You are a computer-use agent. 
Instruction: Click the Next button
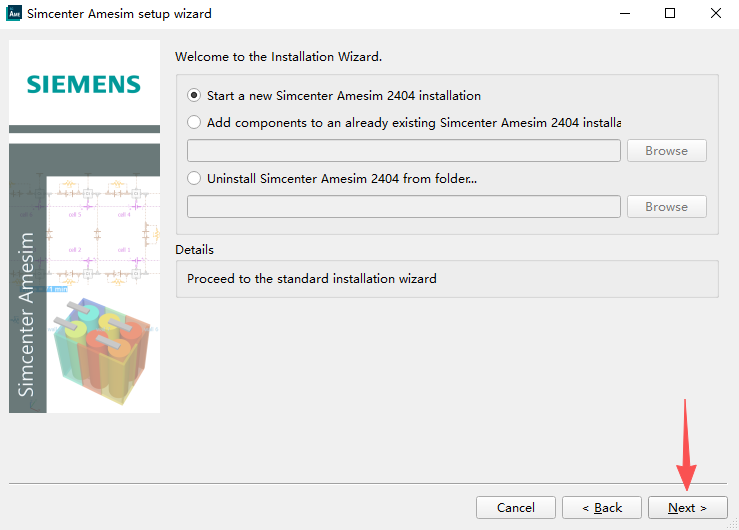[687, 507]
